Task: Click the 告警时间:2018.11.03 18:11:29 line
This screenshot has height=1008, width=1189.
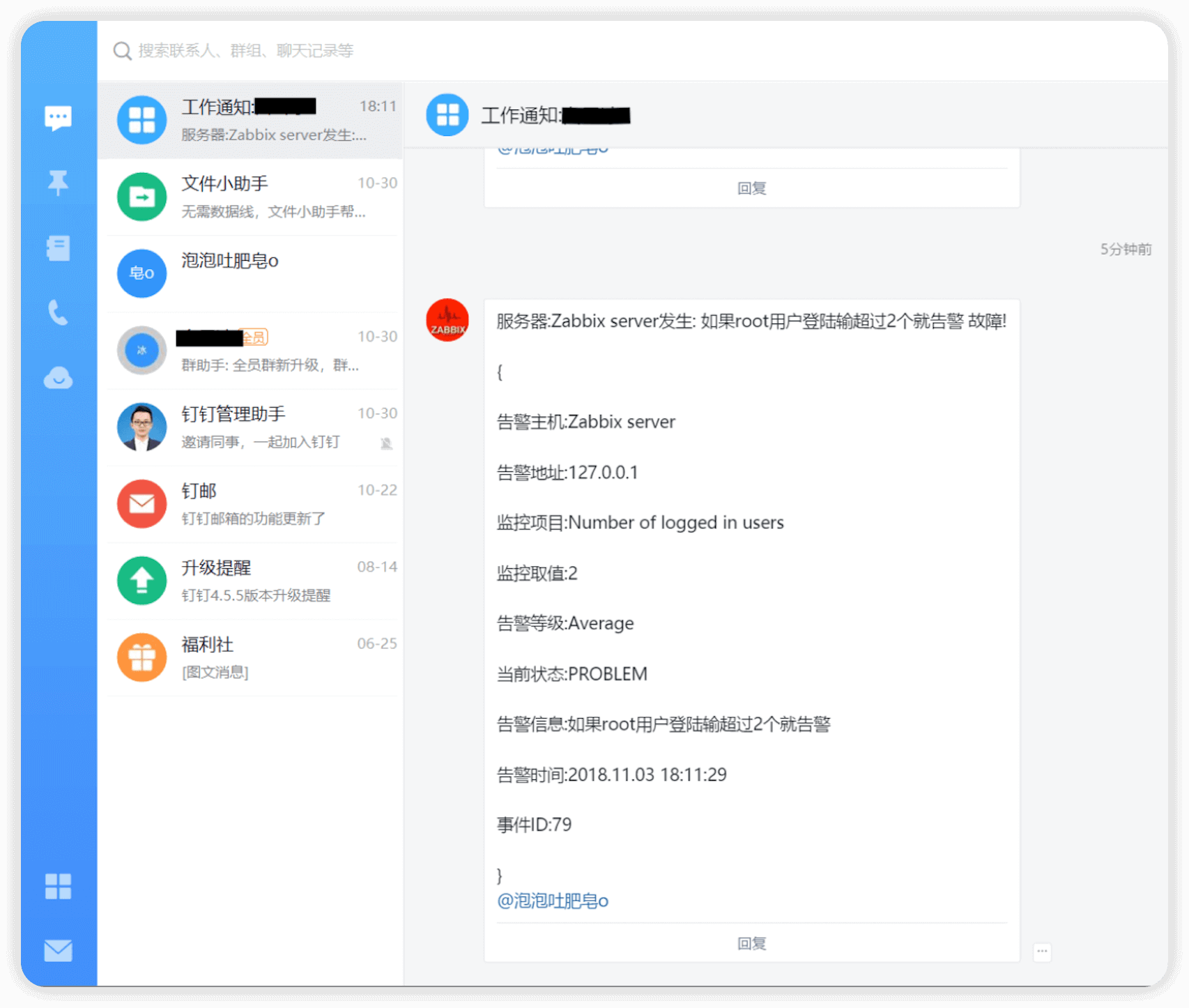Action: point(612,774)
